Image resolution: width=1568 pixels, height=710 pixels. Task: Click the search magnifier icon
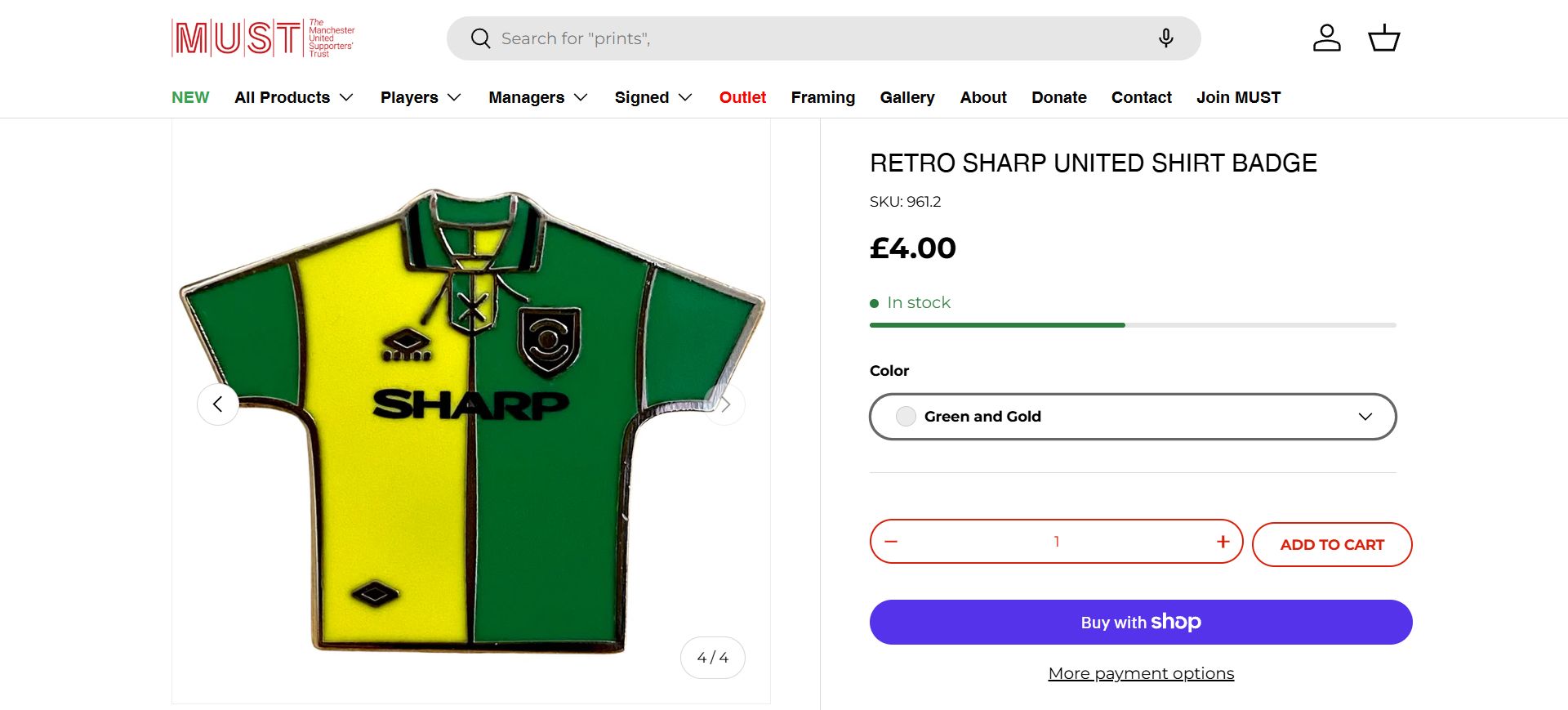(x=480, y=38)
